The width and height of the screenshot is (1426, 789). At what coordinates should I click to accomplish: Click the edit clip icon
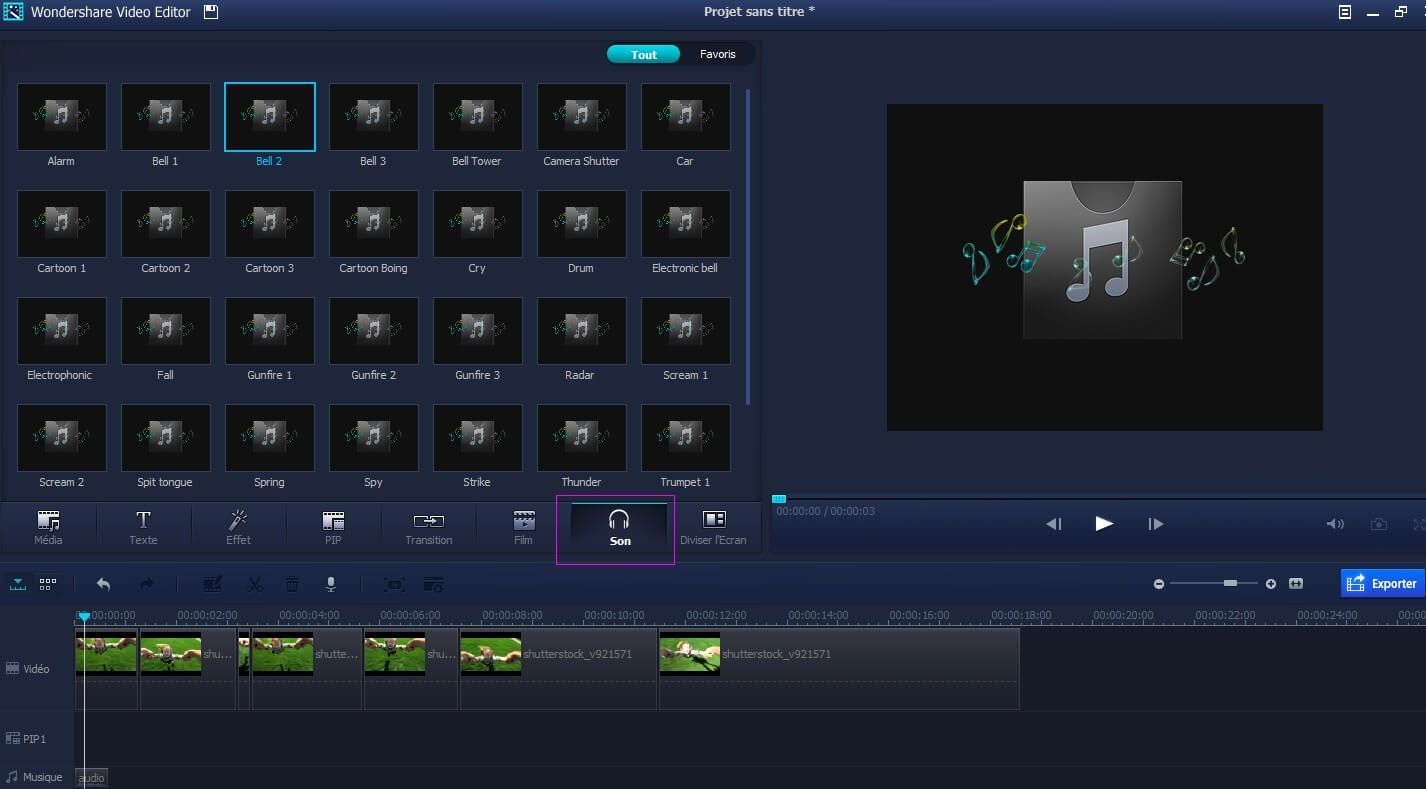213,584
